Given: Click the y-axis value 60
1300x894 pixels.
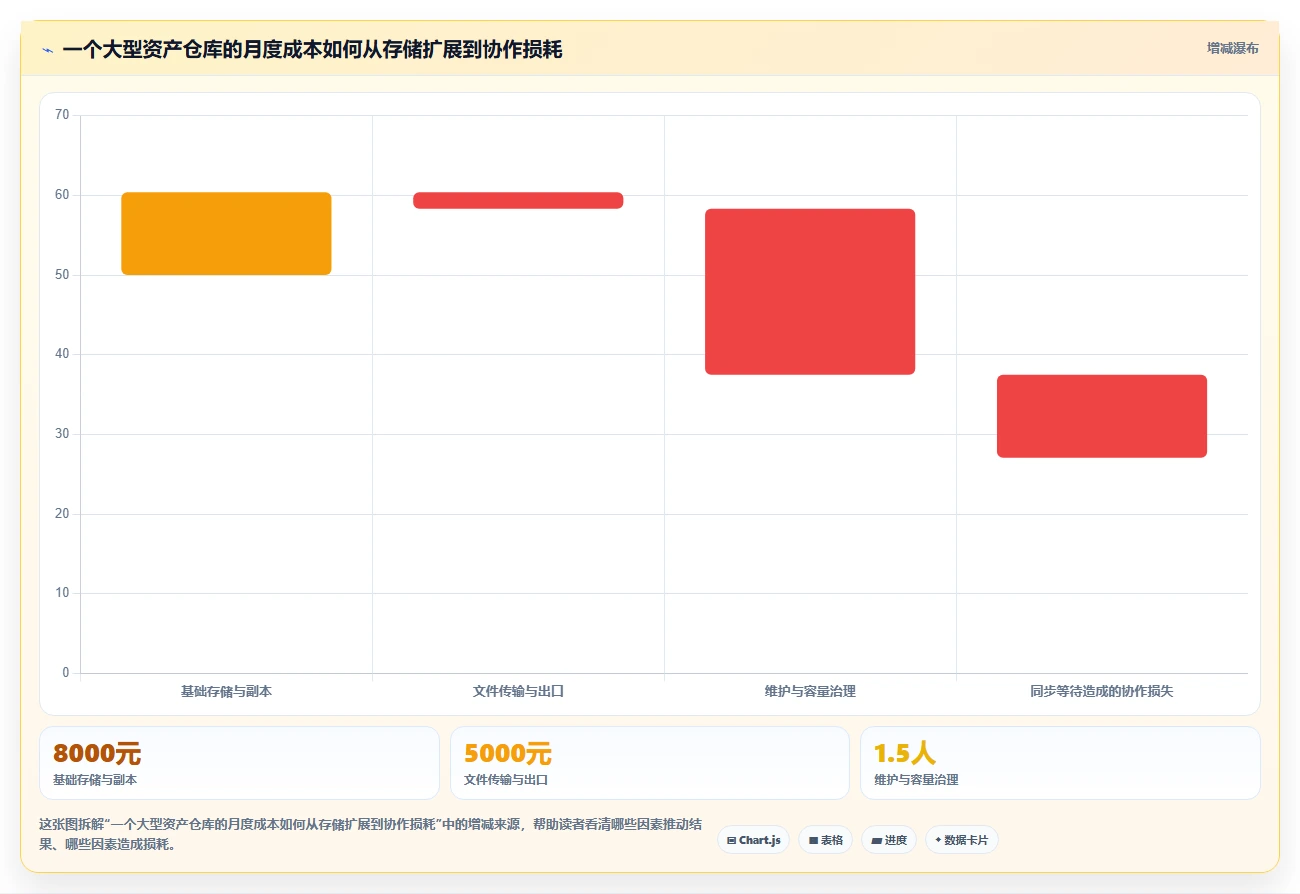Looking at the screenshot, I should (62, 195).
